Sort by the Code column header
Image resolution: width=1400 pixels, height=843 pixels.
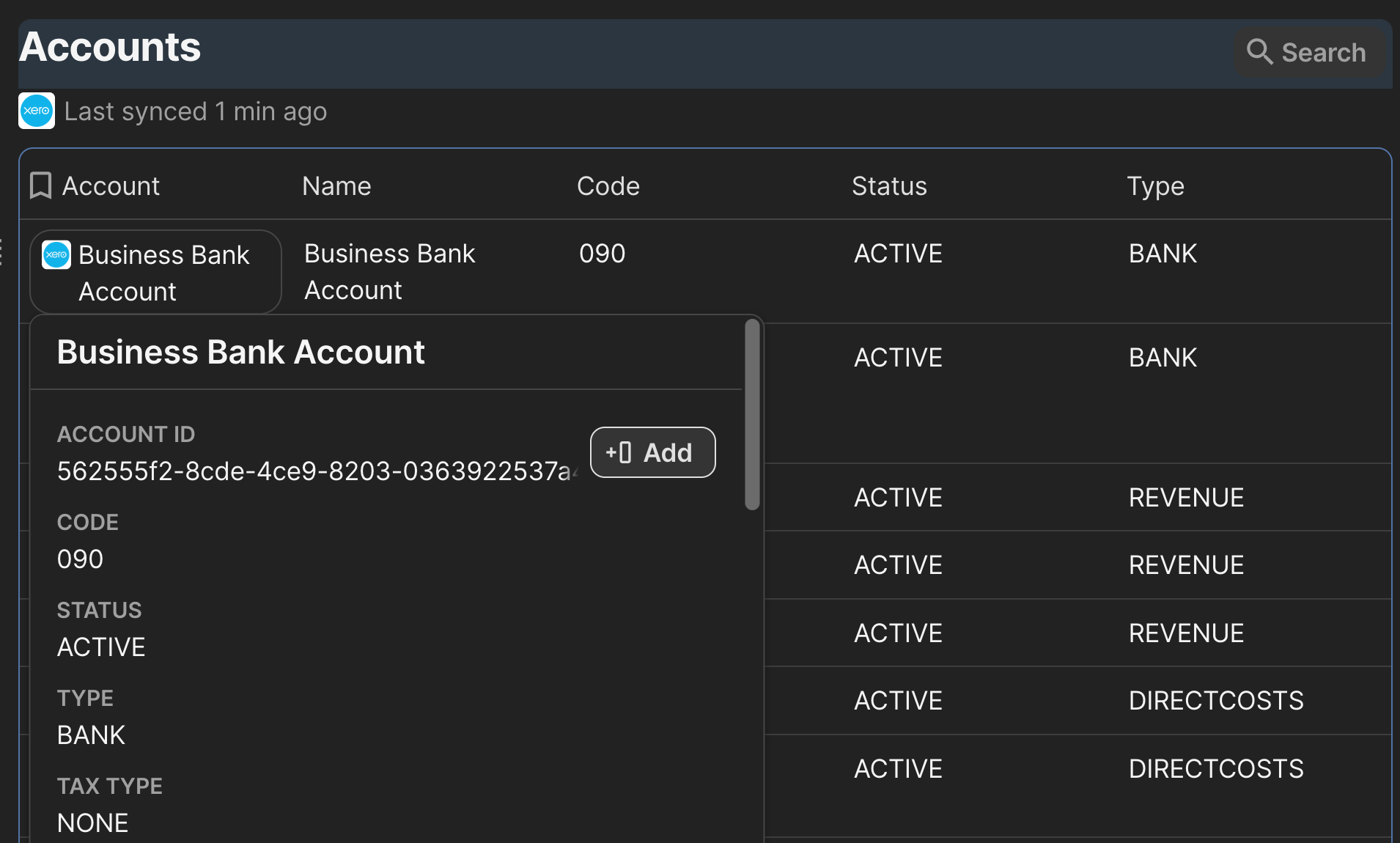click(608, 186)
